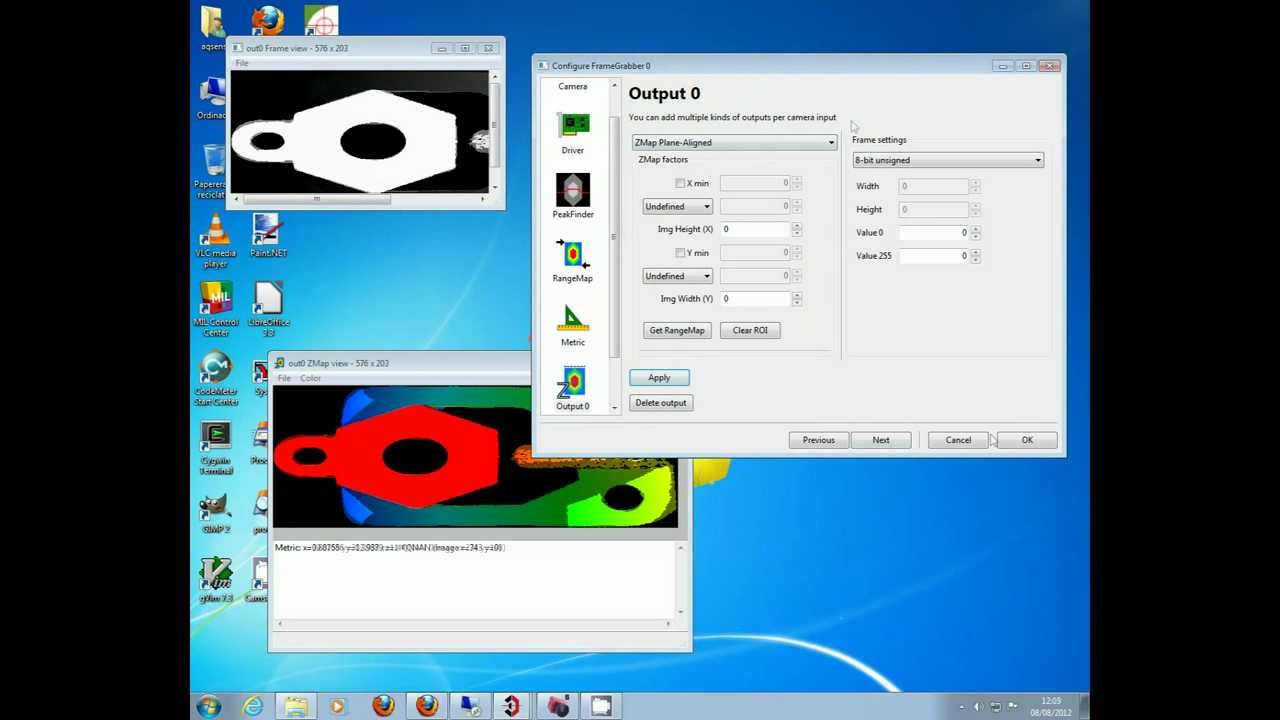Open the Driver page in the sidebar
This screenshot has height=720, width=1280.
click(x=573, y=133)
